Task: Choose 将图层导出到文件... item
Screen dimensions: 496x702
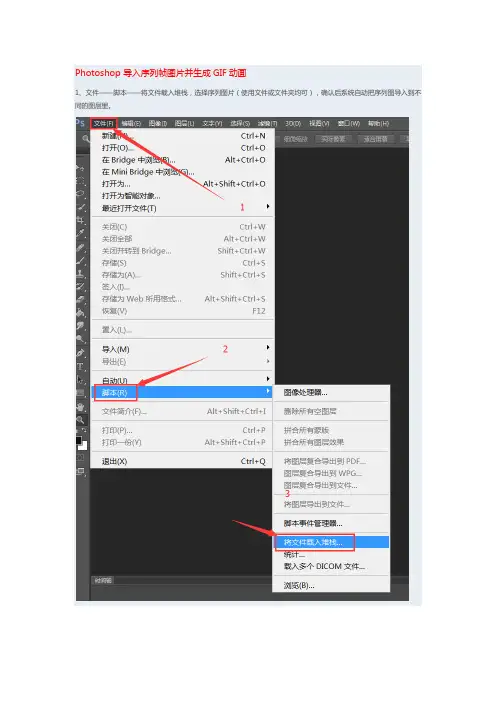Action: (331, 504)
